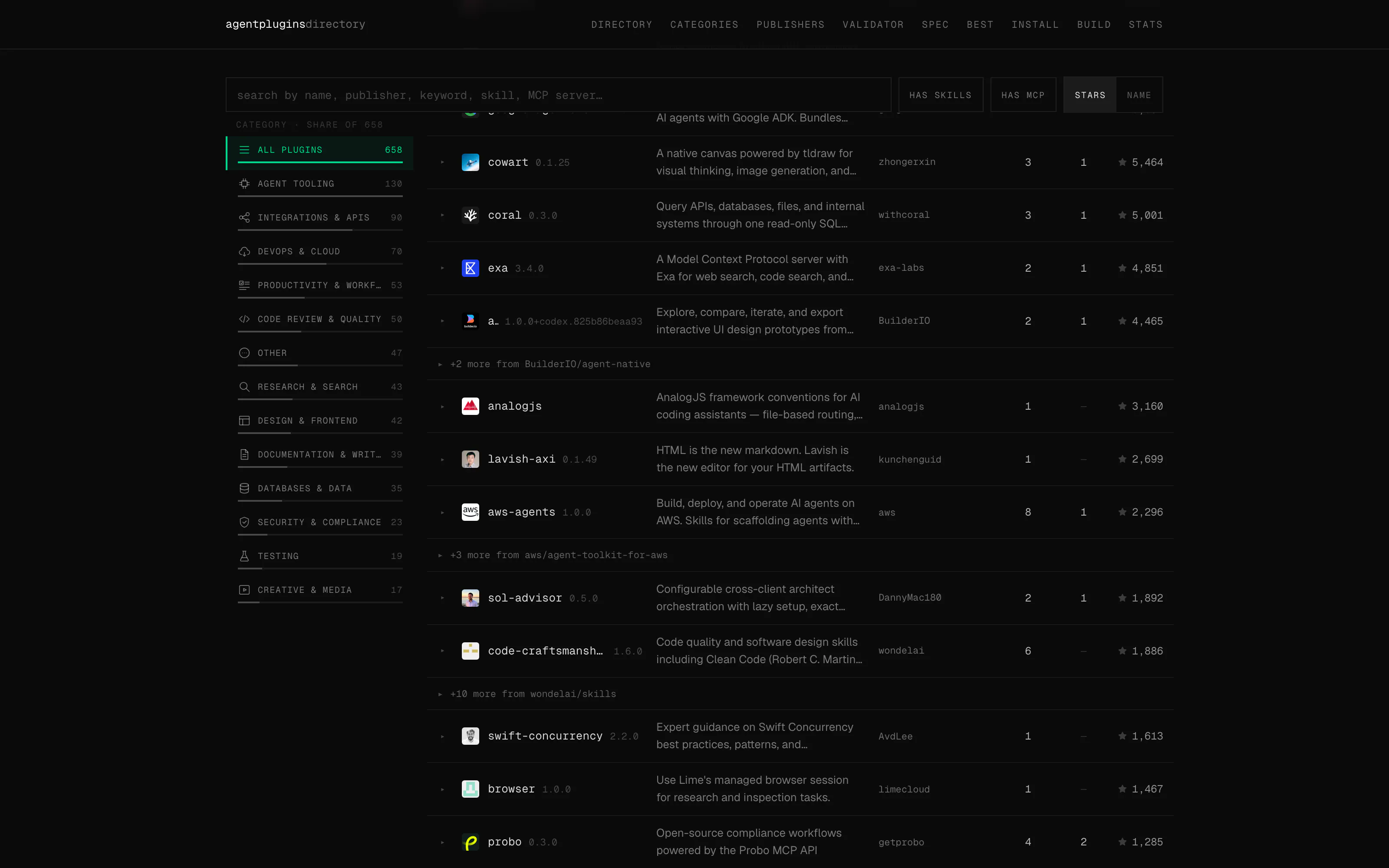This screenshot has width=1389, height=868.
Task: Expand the analogjs row disclosure triangle
Action: coord(443,407)
